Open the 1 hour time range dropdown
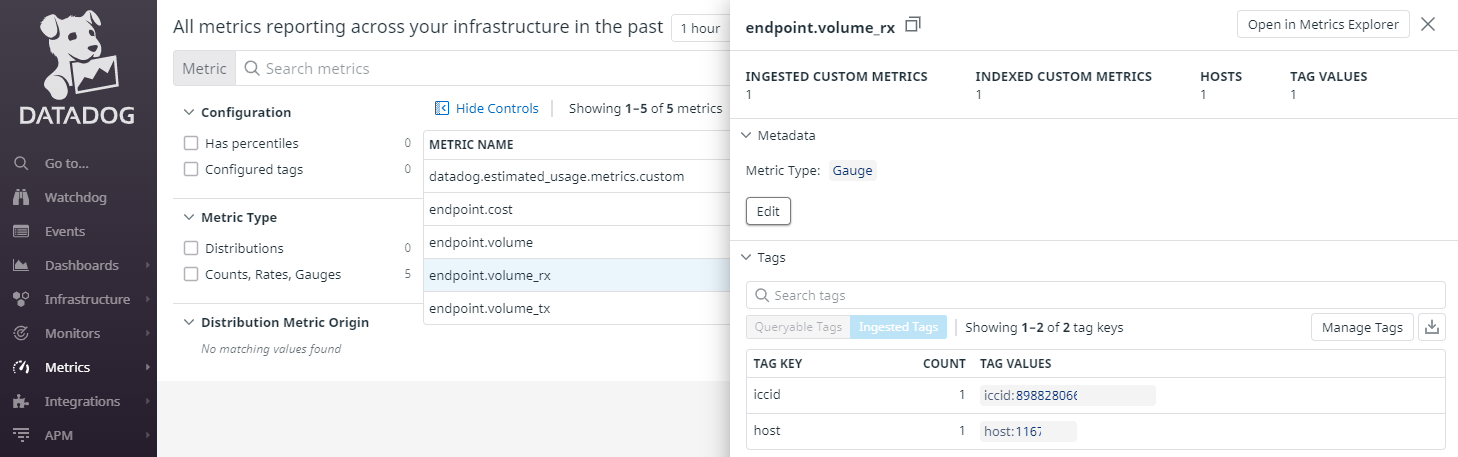 700,28
